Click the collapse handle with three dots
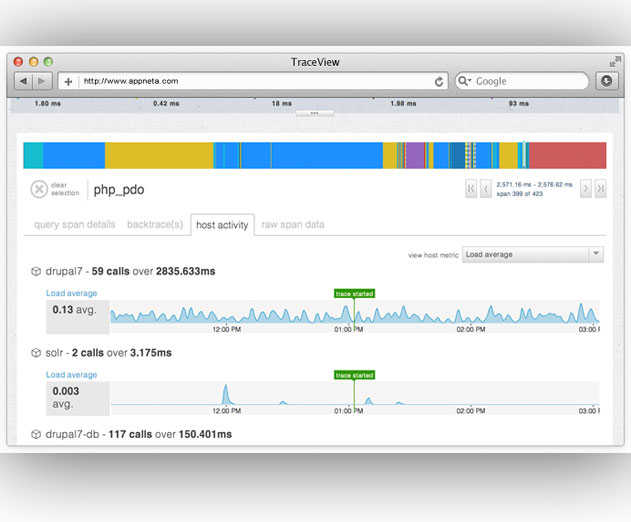This screenshot has width=631, height=522. (x=315, y=113)
